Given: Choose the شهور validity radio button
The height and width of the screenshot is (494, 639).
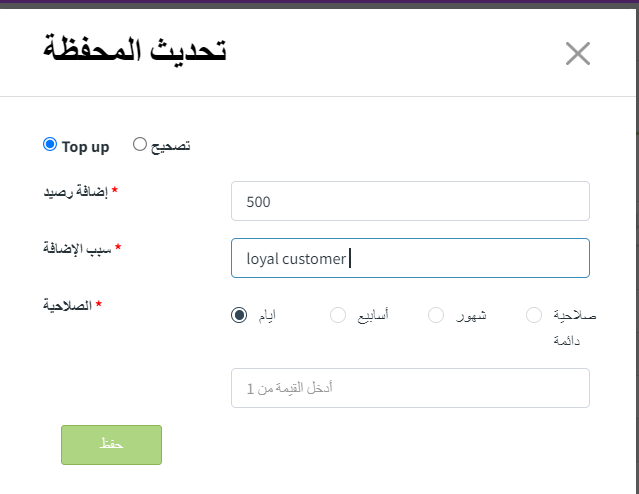Looking at the screenshot, I should pos(436,315).
